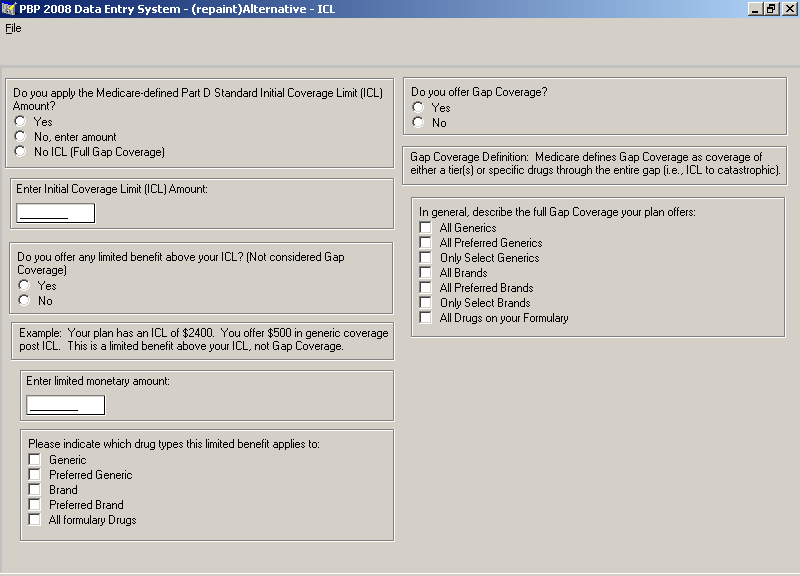The height and width of the screenshot is (576, 800).
Task: Select Yes for limited benefit above ICL
Action: click(x=24, y=285)
